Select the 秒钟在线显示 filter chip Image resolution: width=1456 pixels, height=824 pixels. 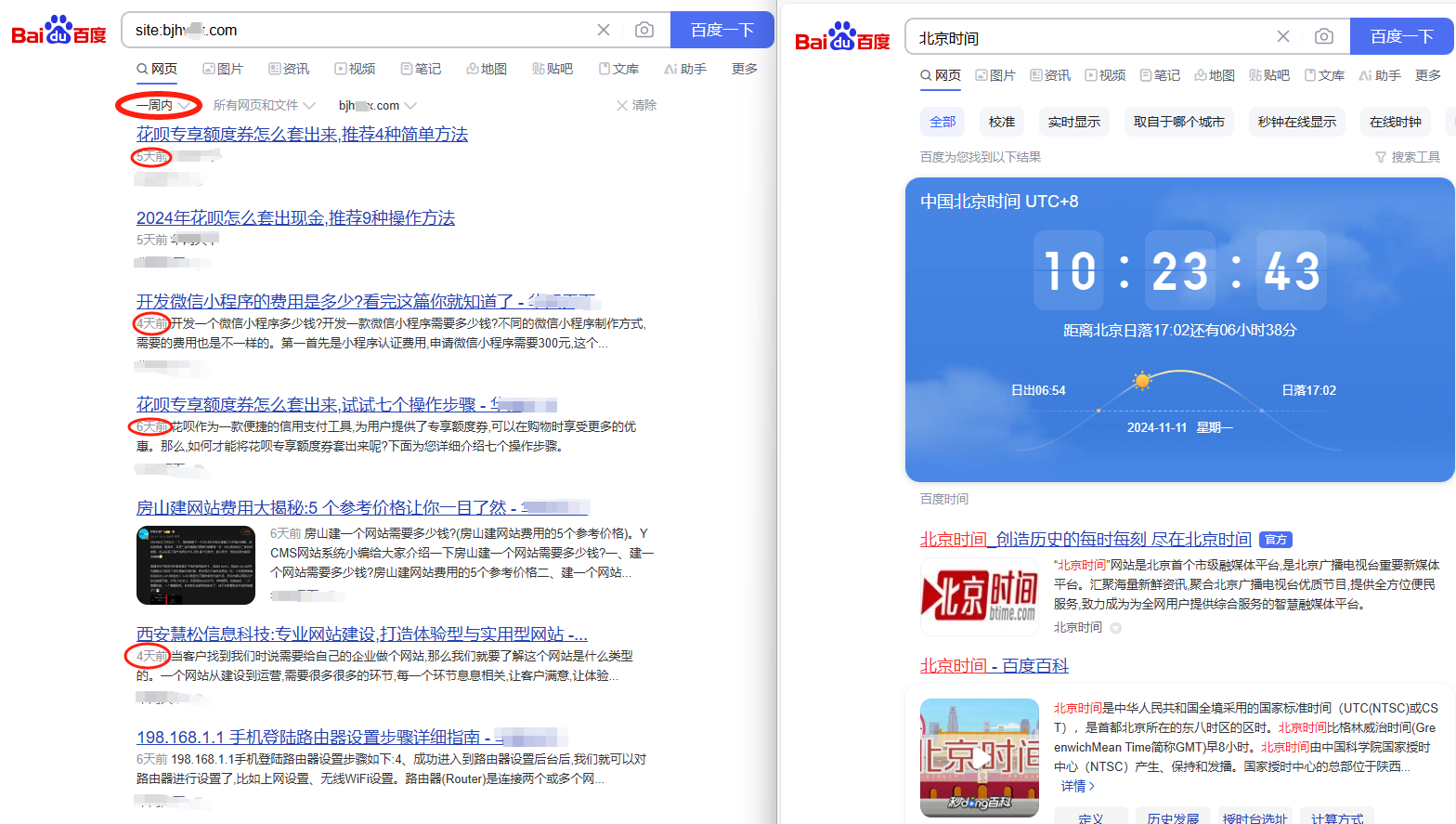point(1297,122)
